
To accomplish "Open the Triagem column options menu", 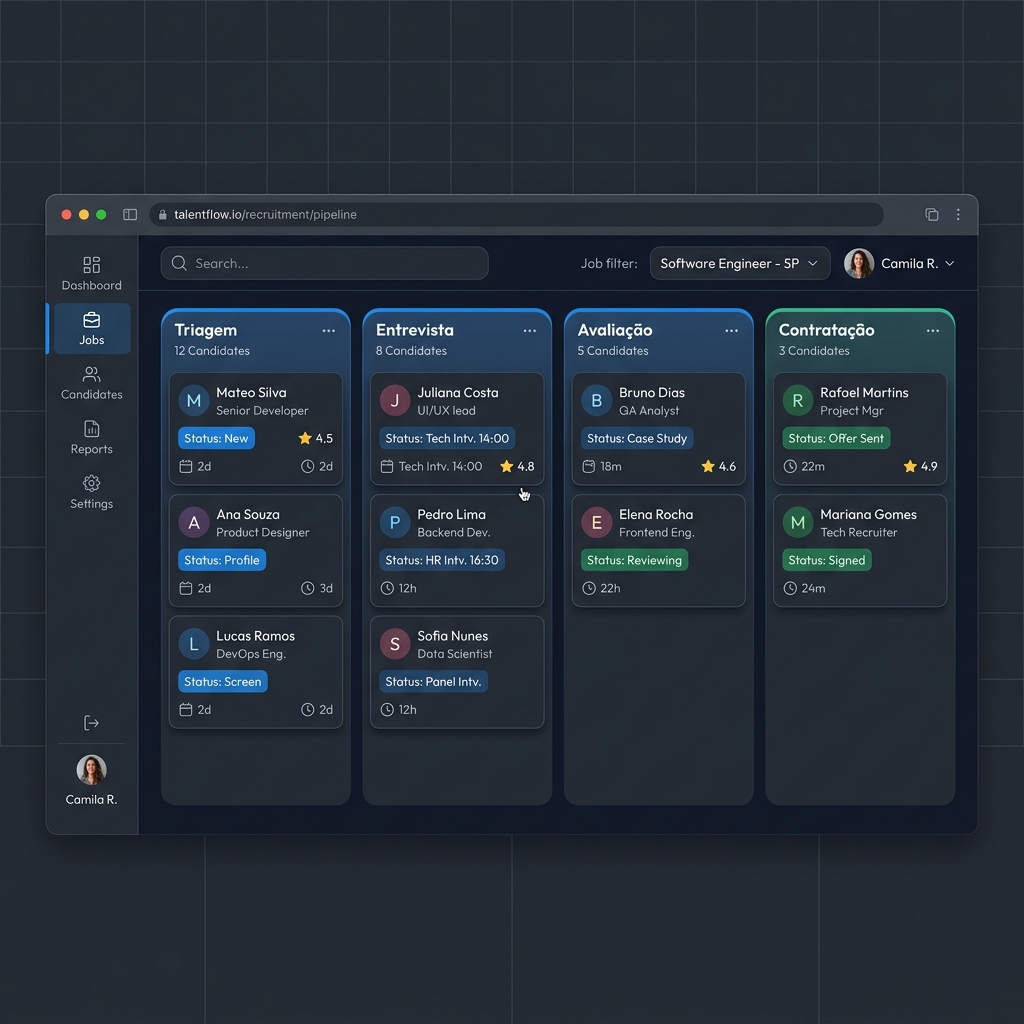I will pos(328,330).
